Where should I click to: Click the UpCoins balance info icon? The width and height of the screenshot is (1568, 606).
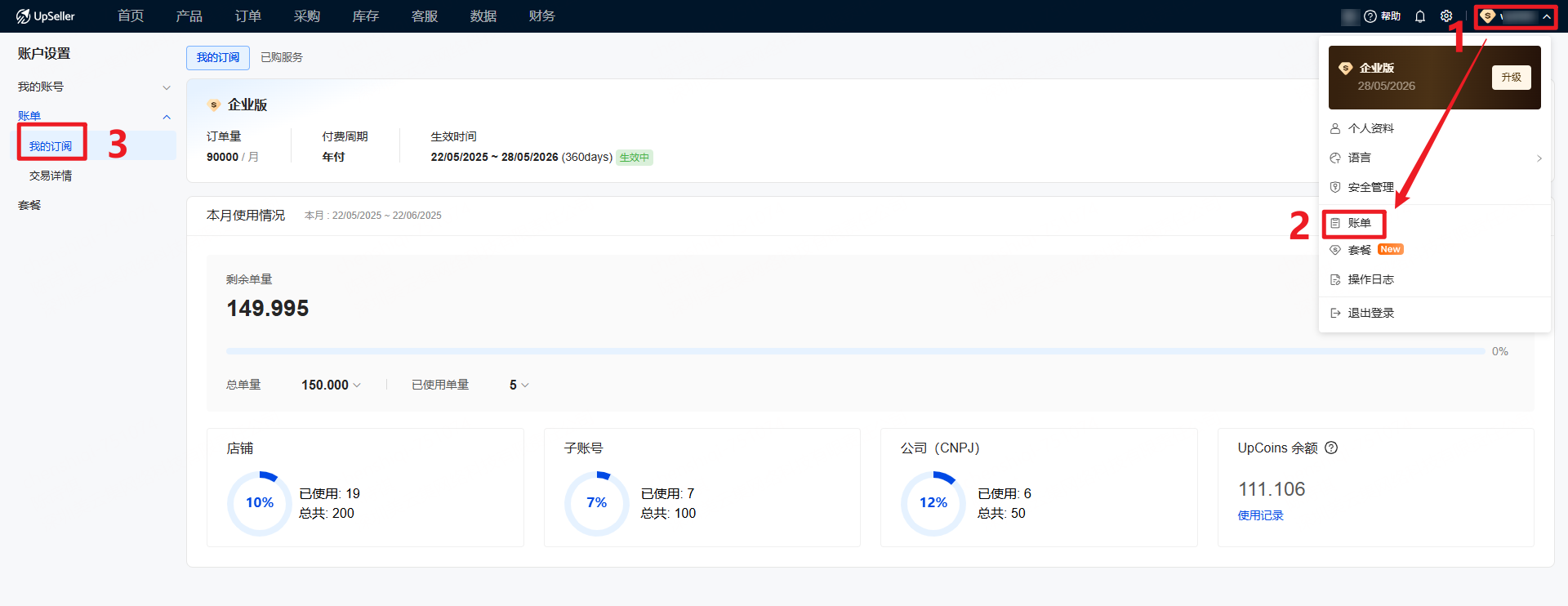tap(1331, 448)
